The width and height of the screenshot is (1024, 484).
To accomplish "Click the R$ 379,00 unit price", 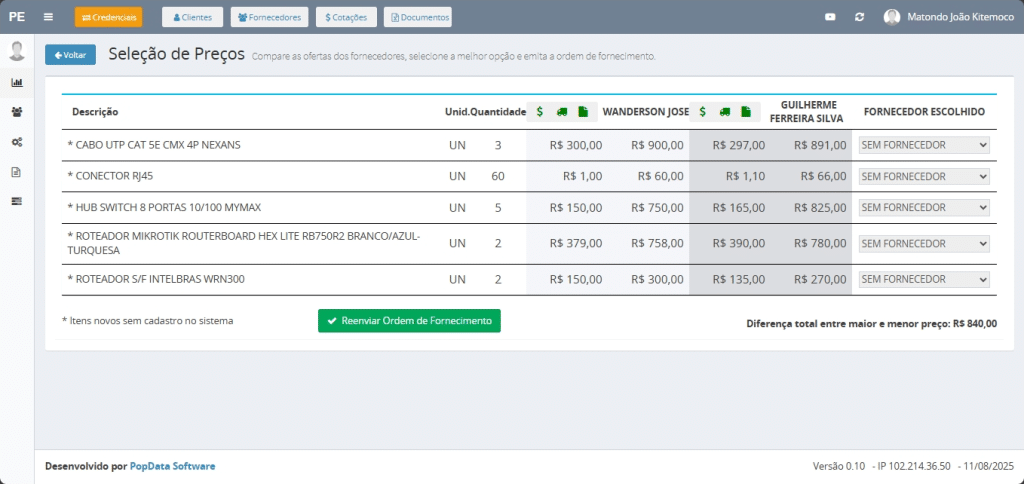I will pyautogui.click(x=576, y=244).
